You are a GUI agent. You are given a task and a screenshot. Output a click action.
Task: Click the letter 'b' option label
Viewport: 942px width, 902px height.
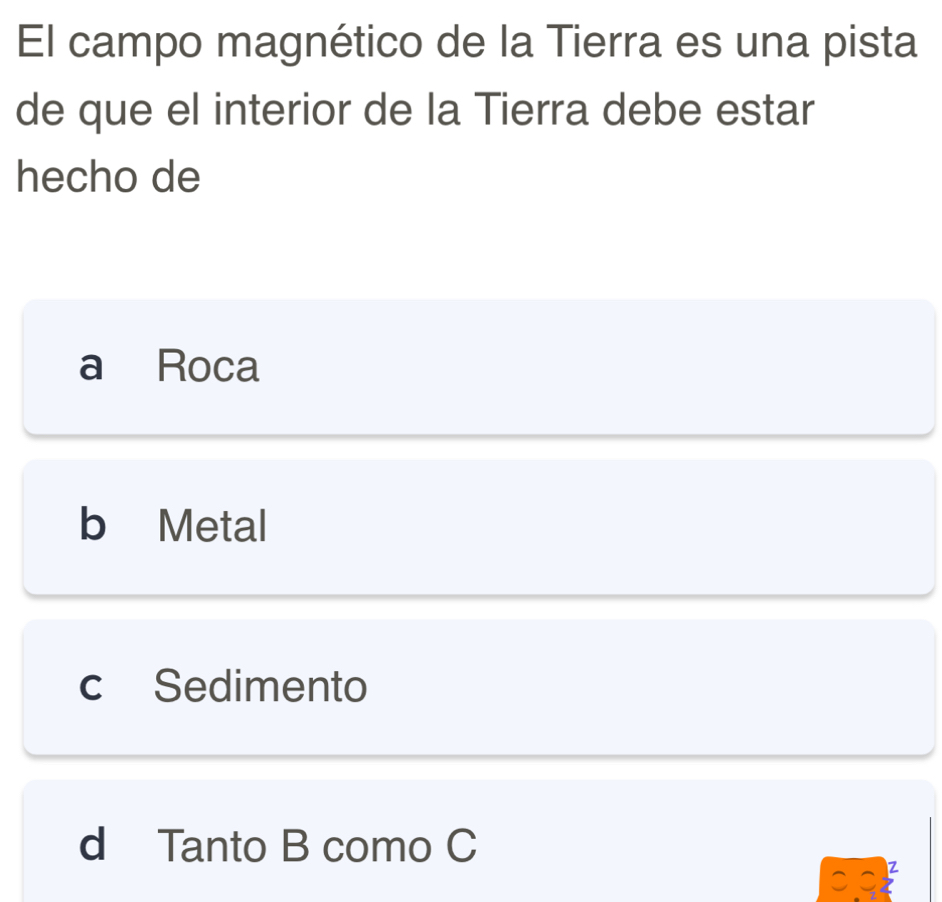point(91,525)
